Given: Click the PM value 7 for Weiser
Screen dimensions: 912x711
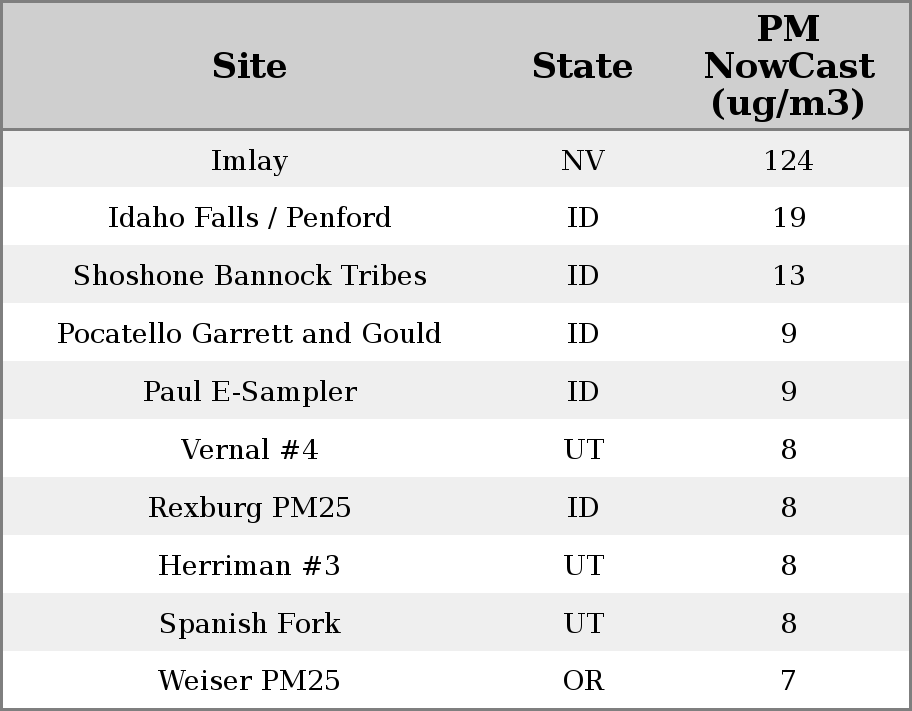Looking at the screenshot, I should (788, 681).
